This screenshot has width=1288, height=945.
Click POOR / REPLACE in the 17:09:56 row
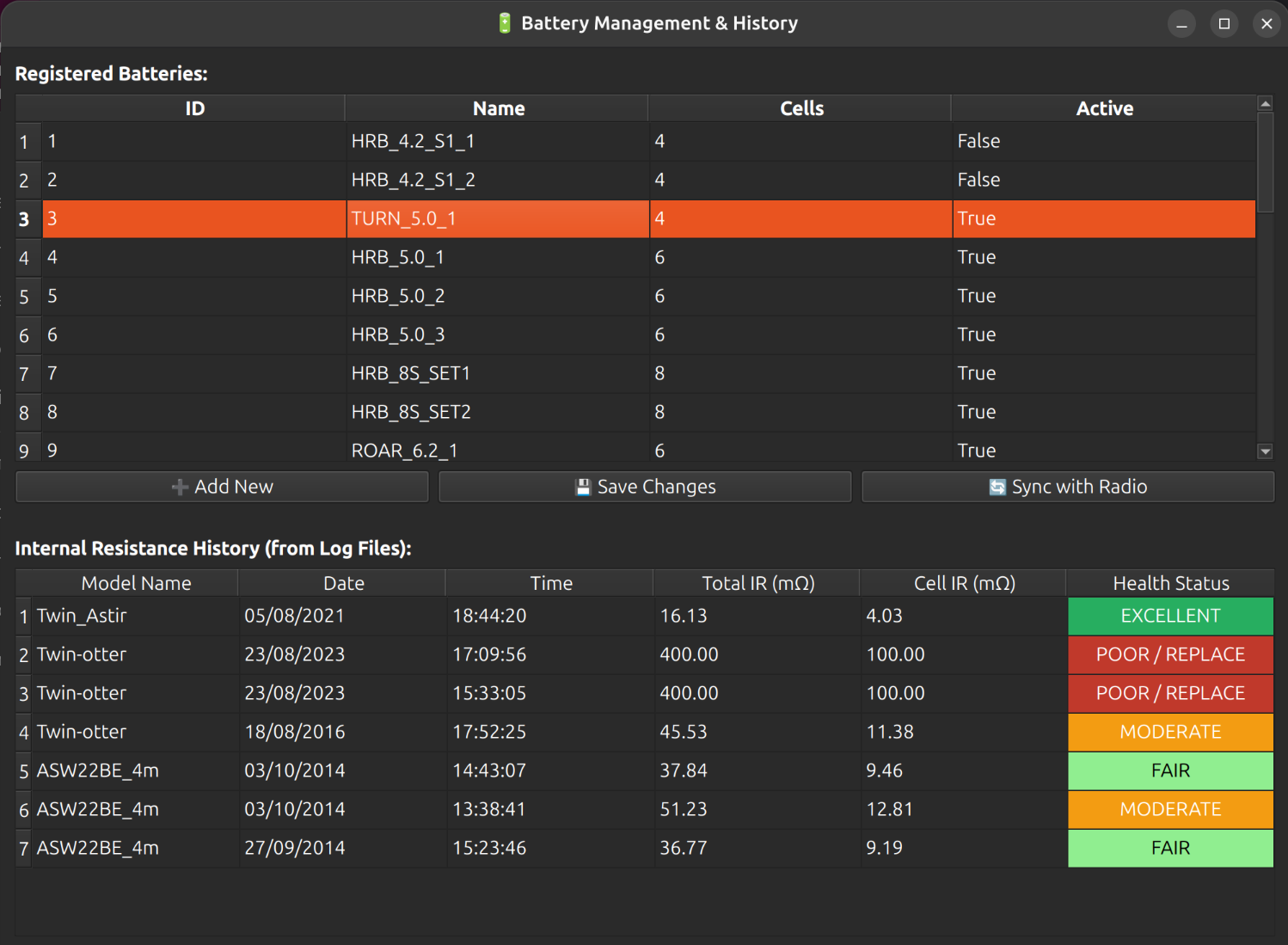[x=1171, y=654]
